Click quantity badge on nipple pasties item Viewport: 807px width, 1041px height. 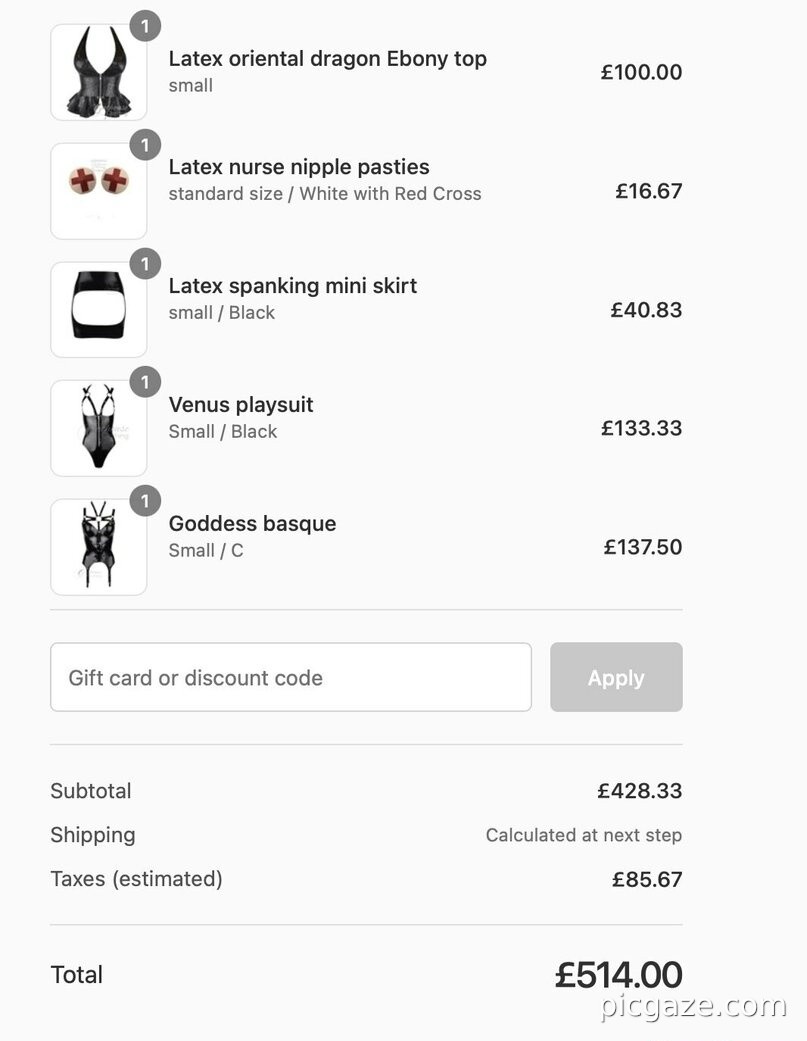[x=145, y=146]
